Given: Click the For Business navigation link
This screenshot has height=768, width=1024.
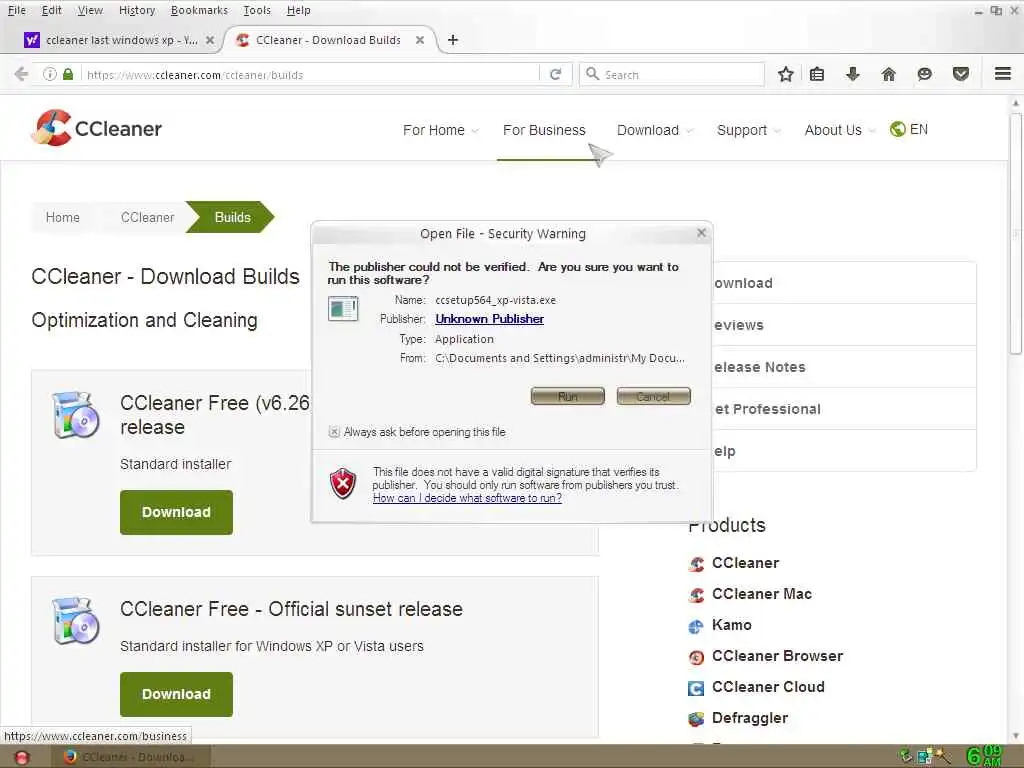Looking at the screenshot, I should pos(544,130).
